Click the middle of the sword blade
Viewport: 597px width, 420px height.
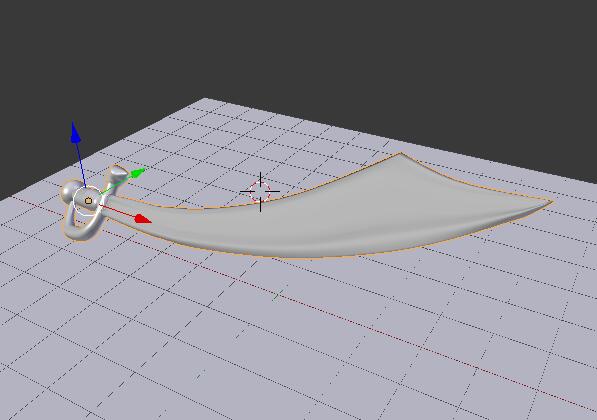pyautogui.click(x=343, y=213)
